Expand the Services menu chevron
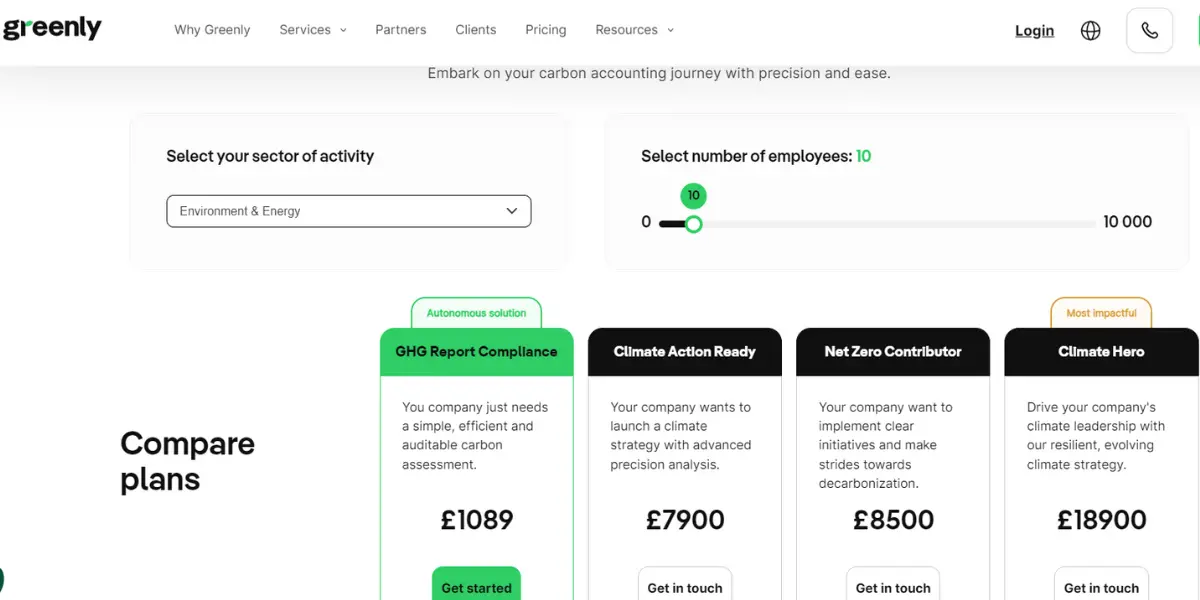The width and height of the screenshot is (1200, 600). click(x=343, y=30)
